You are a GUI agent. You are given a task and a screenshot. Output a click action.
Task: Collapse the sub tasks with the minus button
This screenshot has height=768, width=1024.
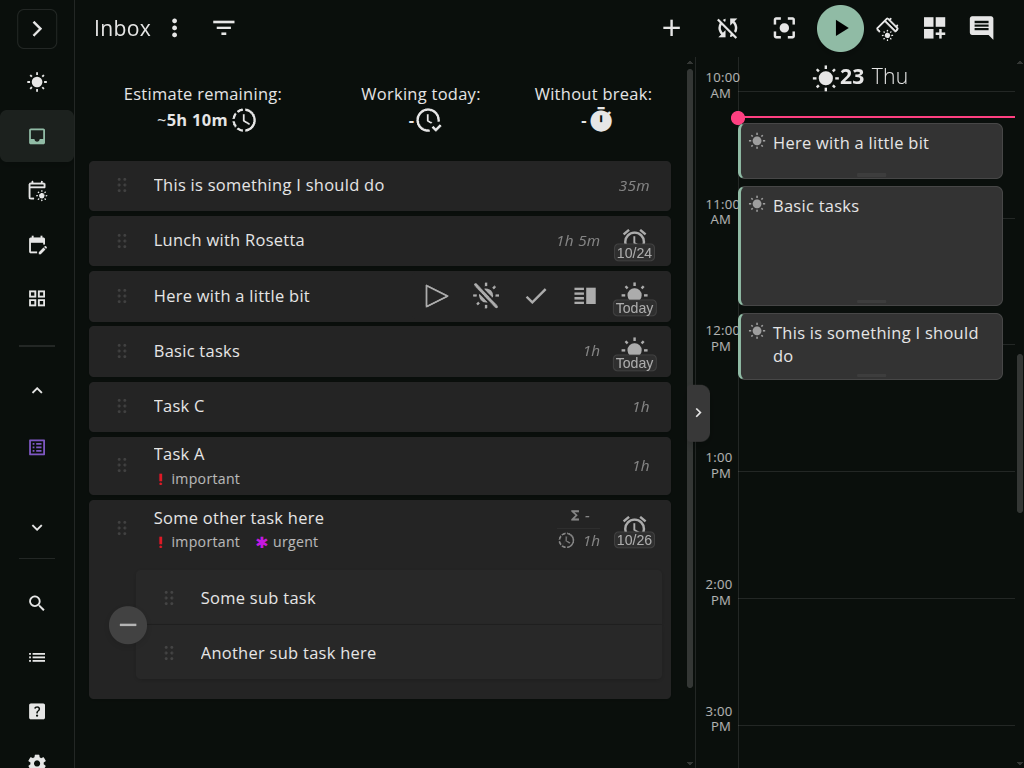pos(127,624)
